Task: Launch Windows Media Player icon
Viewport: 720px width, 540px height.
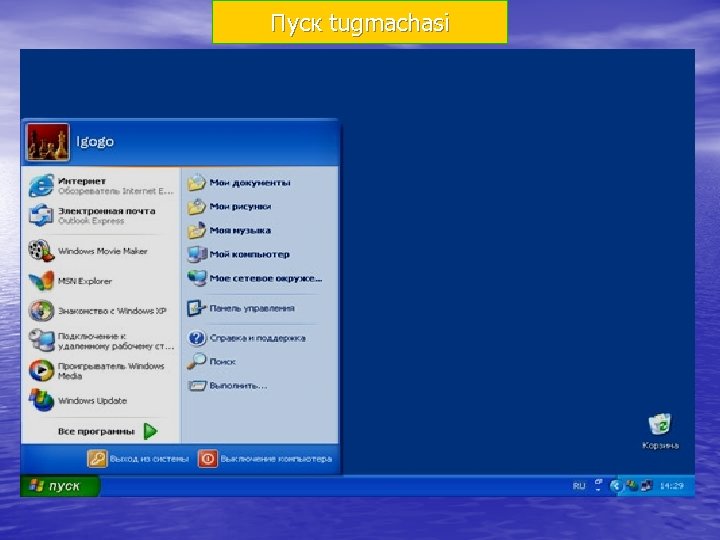Action: (41, 371)
